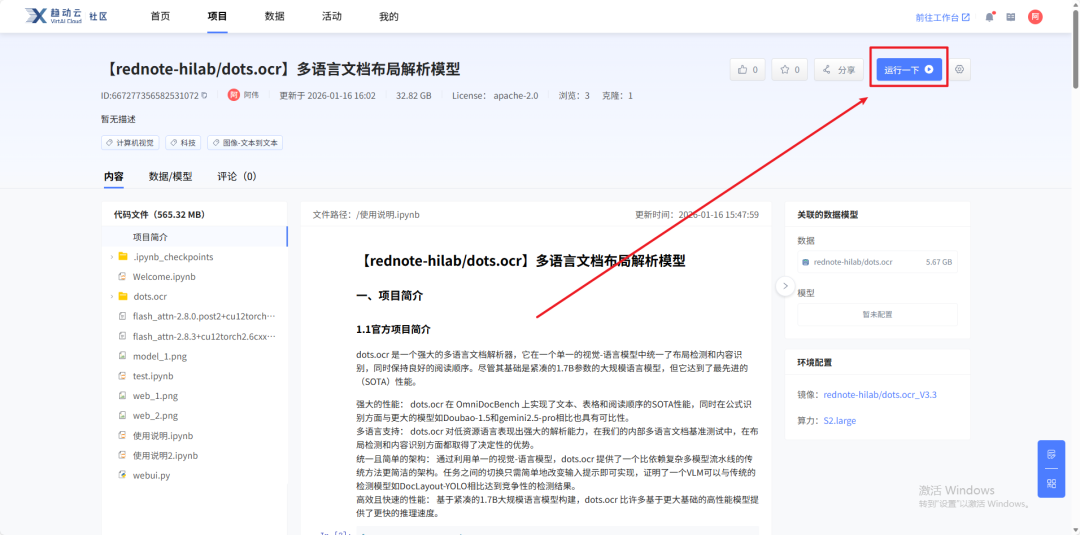1080x535 pixels.
Task: Click the 分享 share button
Action: (x=839, y=70)
